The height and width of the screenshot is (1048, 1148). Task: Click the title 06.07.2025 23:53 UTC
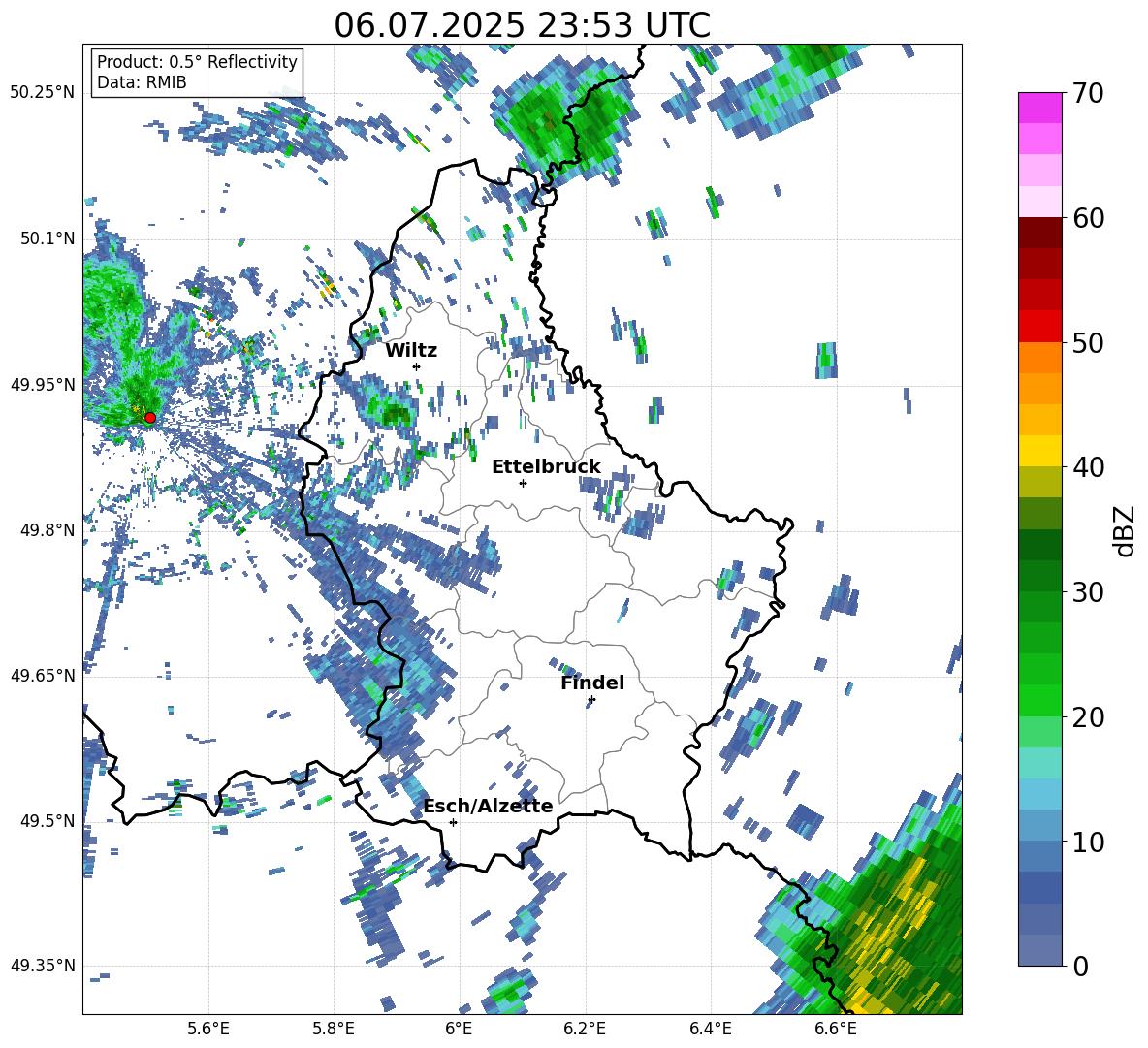click(x=522, y=25)
